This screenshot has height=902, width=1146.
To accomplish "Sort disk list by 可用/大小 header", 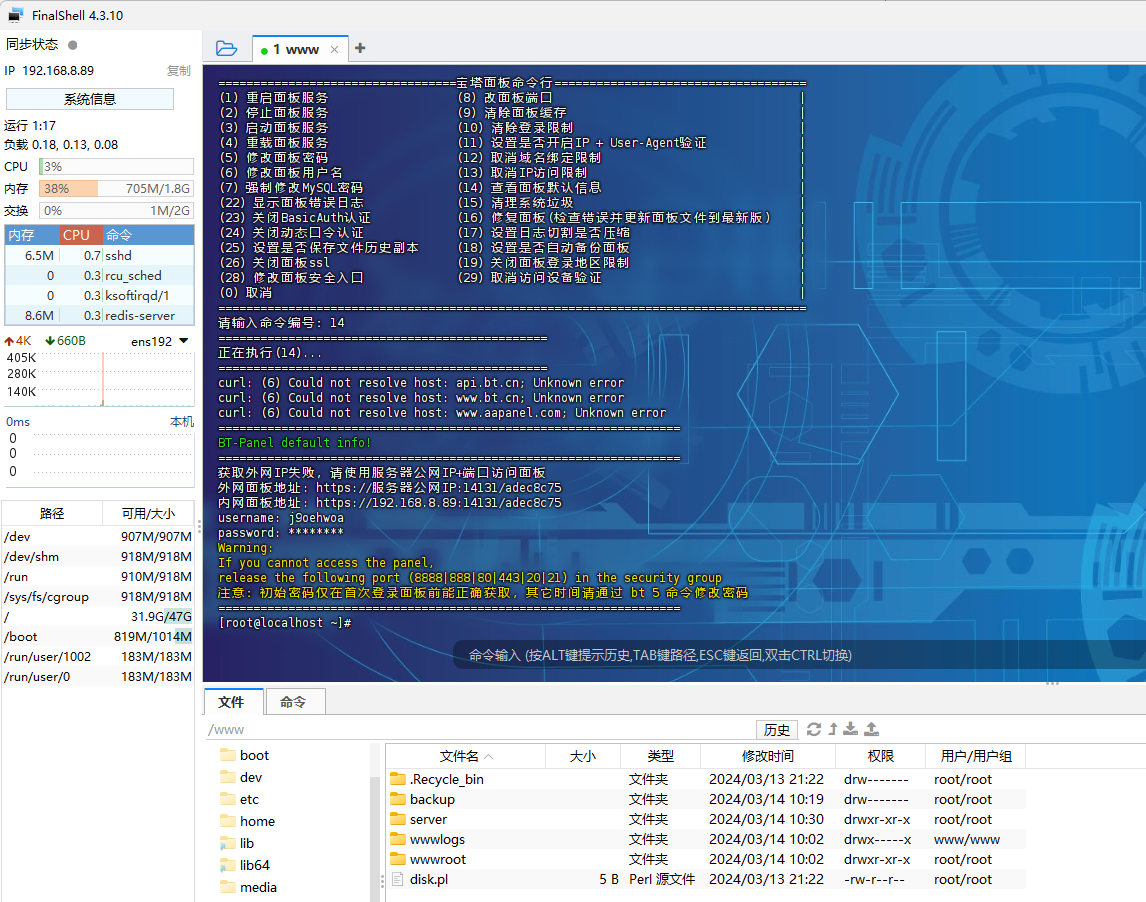I will pos(148,514).
